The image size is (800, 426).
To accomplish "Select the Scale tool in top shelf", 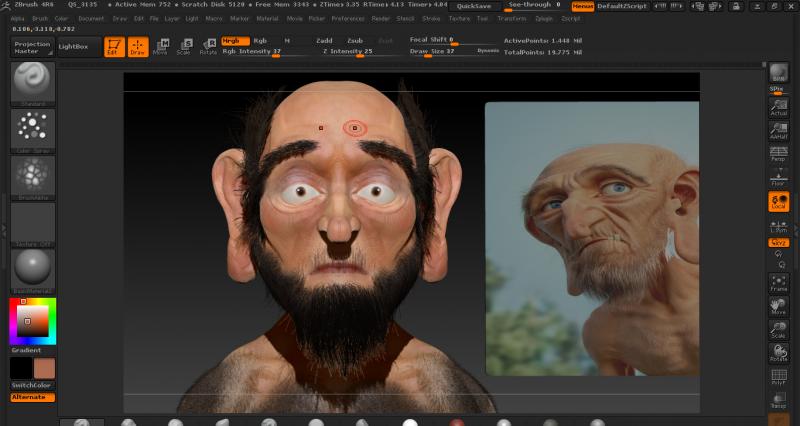I will [184, 46].
